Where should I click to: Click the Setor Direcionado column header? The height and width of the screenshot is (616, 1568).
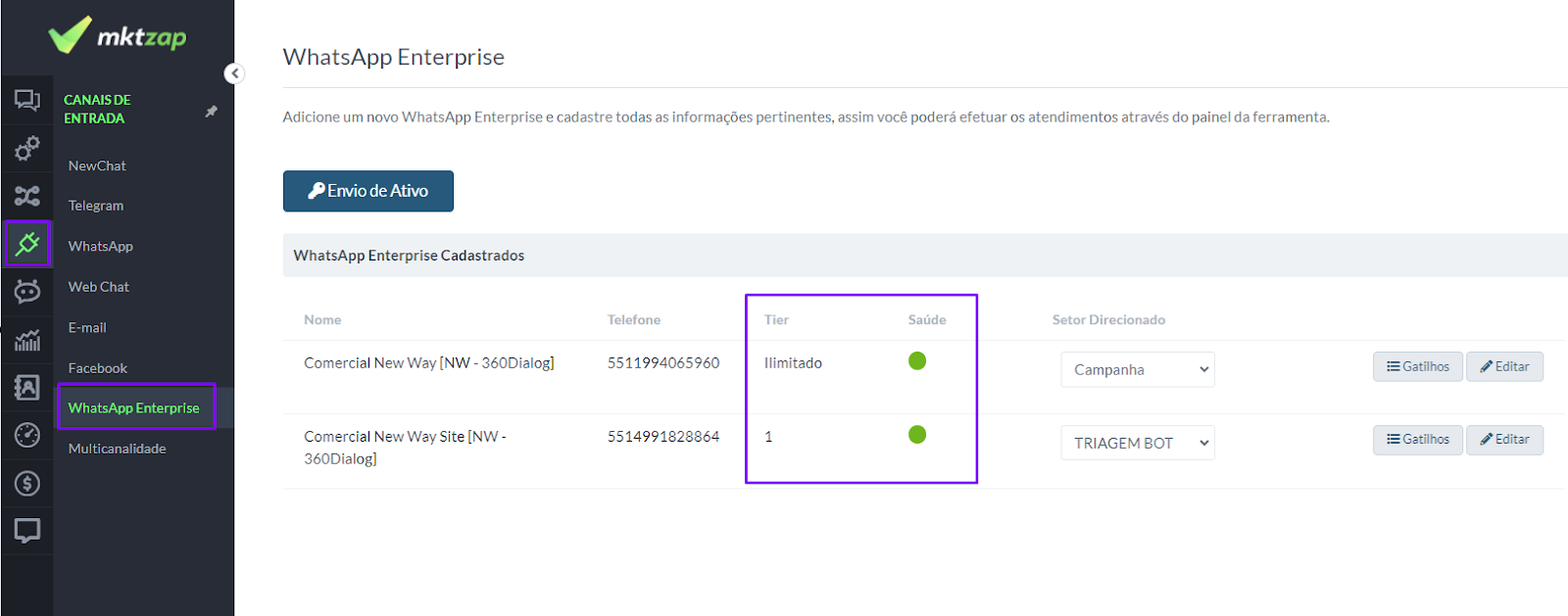click(1108, 320)
